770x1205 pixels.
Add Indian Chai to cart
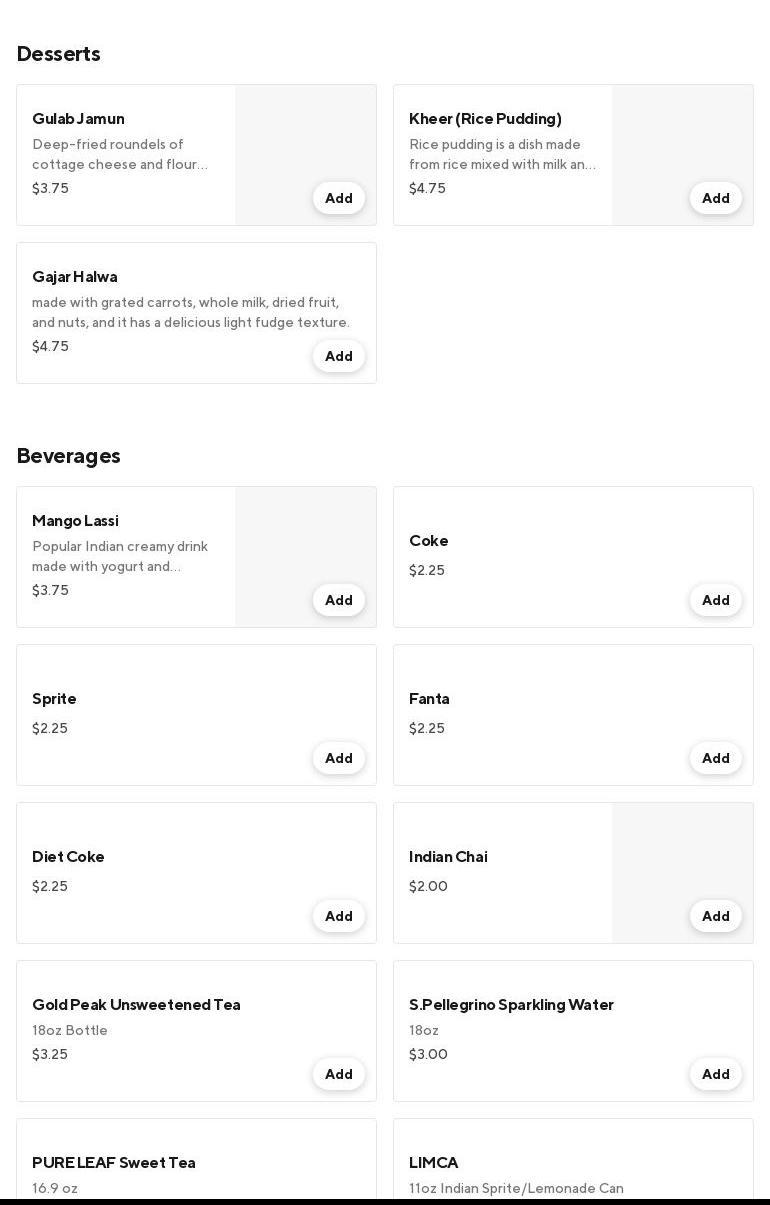[716, 916]
